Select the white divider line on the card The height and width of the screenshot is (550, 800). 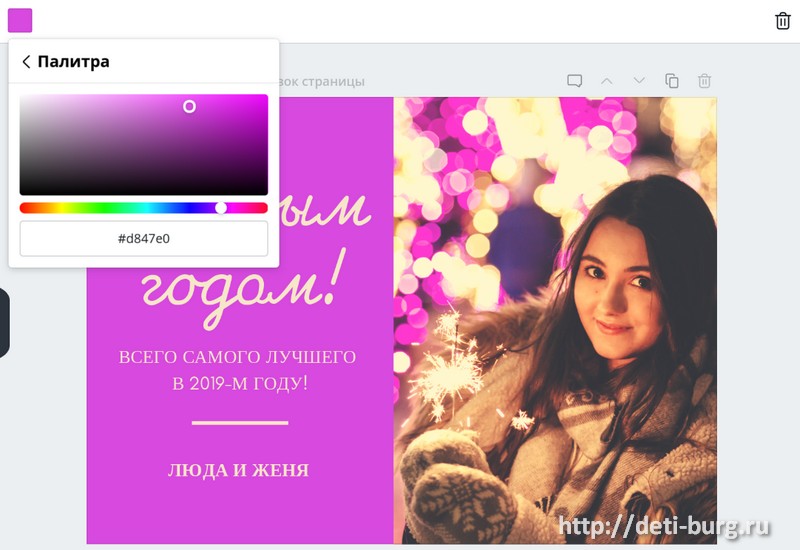tap(239, 423)
